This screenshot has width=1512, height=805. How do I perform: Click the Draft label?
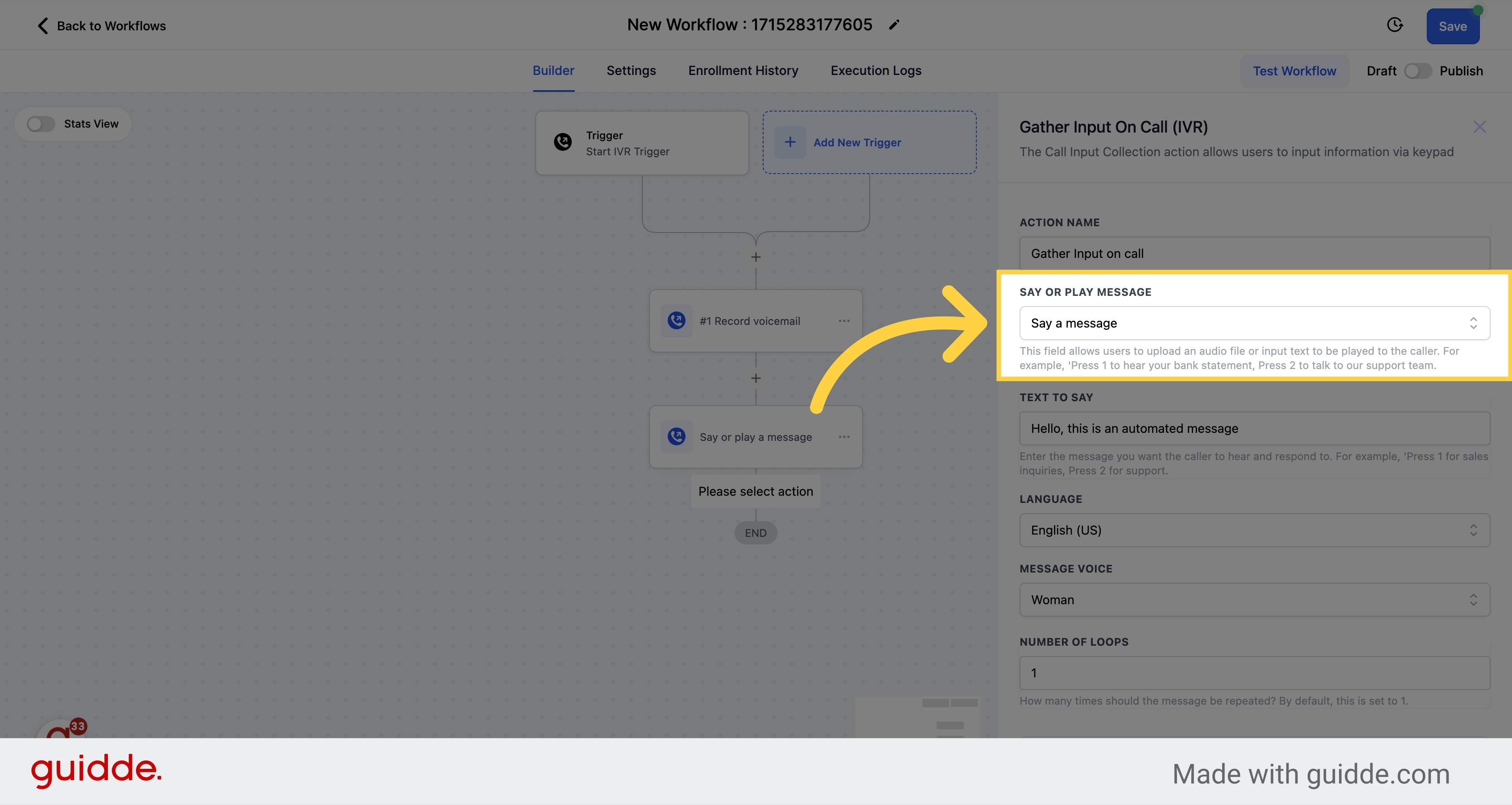tap(1381, 71)
